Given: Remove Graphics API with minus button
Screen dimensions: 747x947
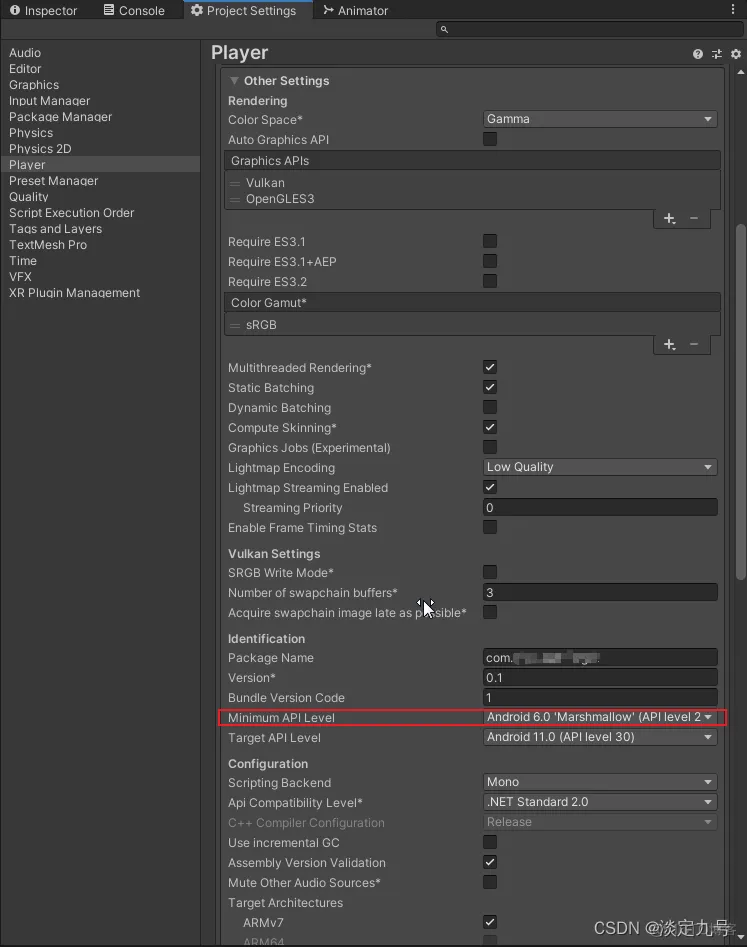Looking at the screenshot, I should [x=694, y=218].
